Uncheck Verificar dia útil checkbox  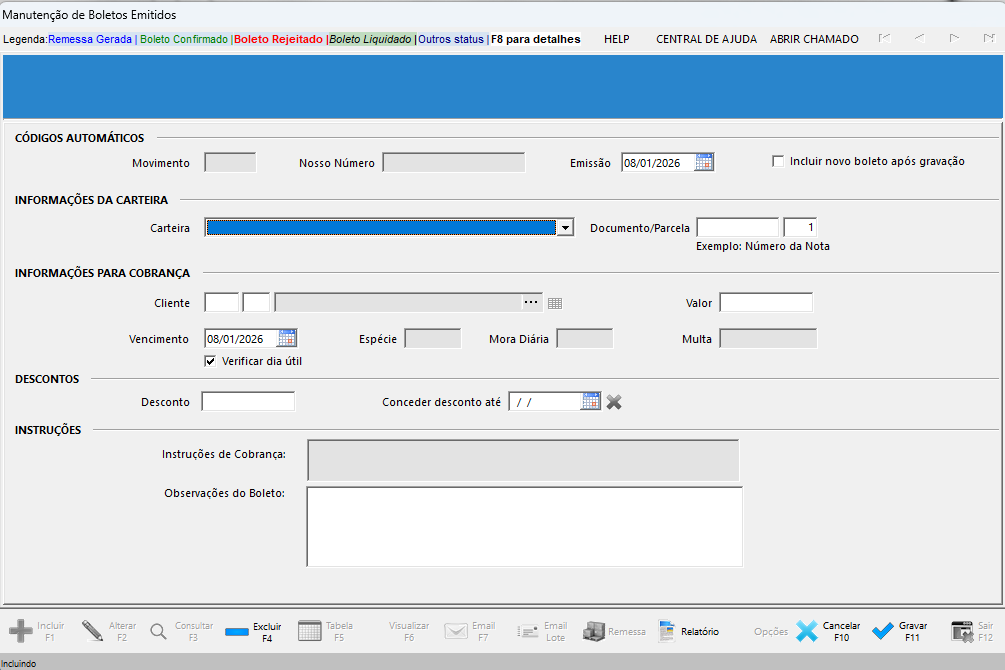coord(210,361)
